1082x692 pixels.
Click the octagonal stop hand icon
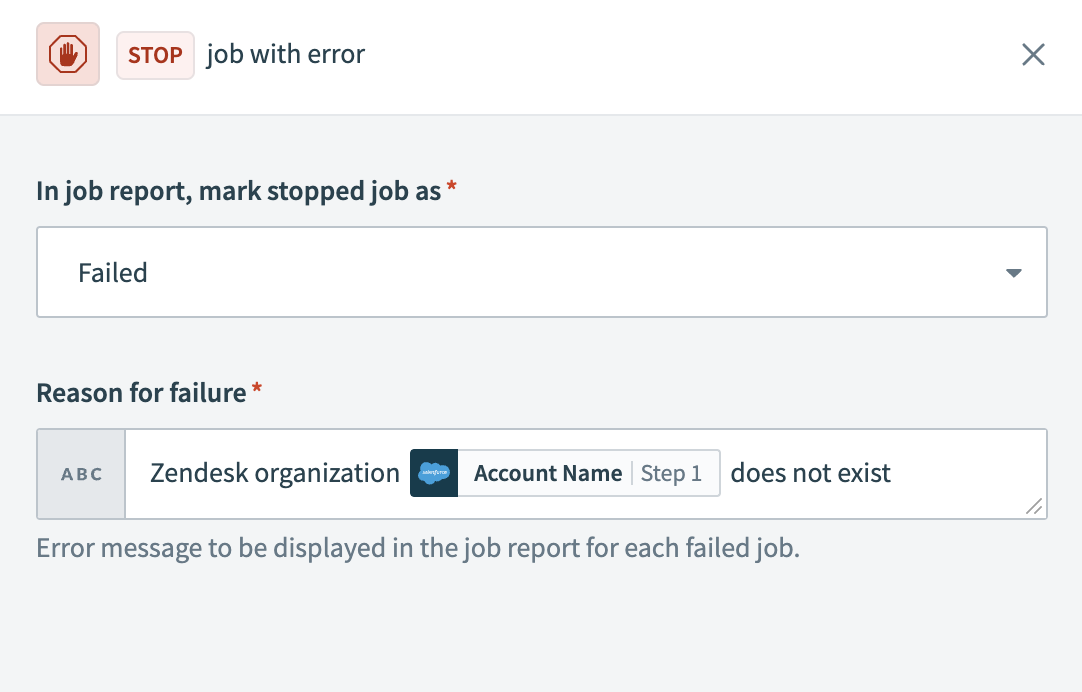tap(67, 54)
